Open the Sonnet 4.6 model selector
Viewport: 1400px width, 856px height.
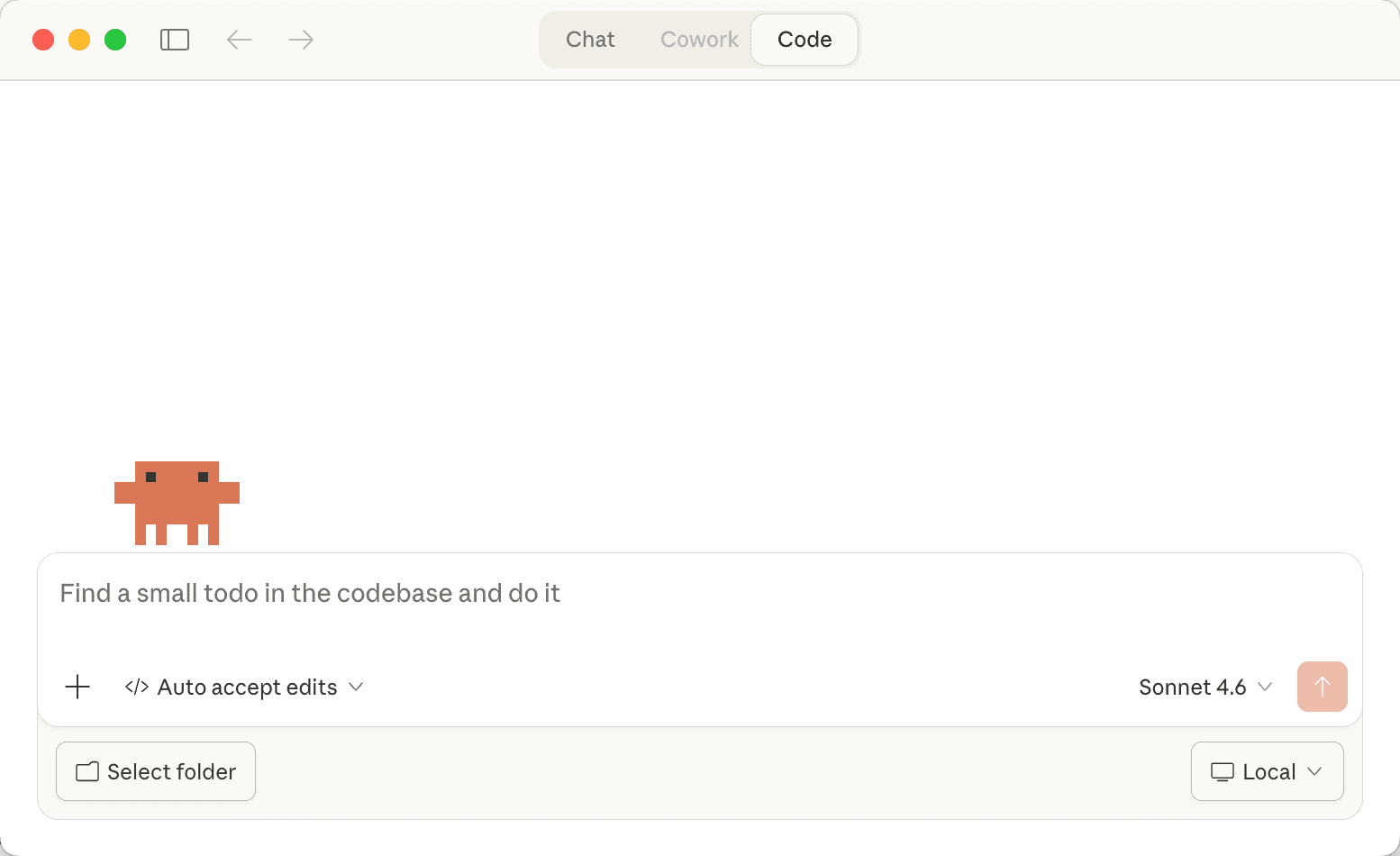pos(1205,687)
